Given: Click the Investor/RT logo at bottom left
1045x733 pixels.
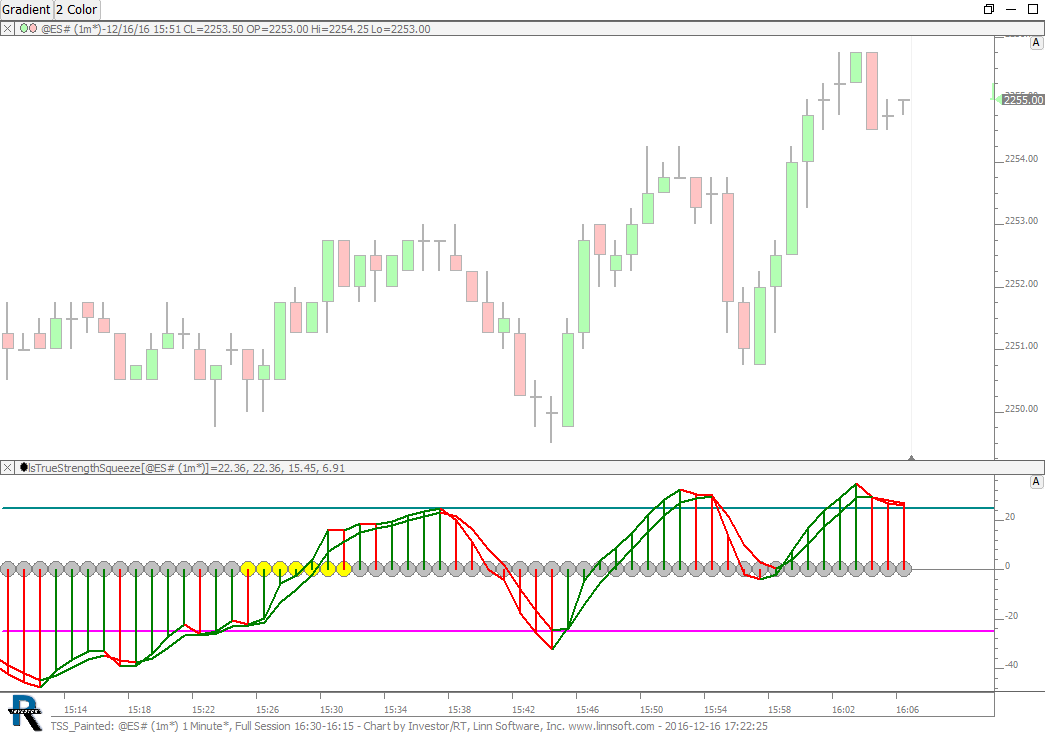Looking at the screenshot, I should coord(23,709).
